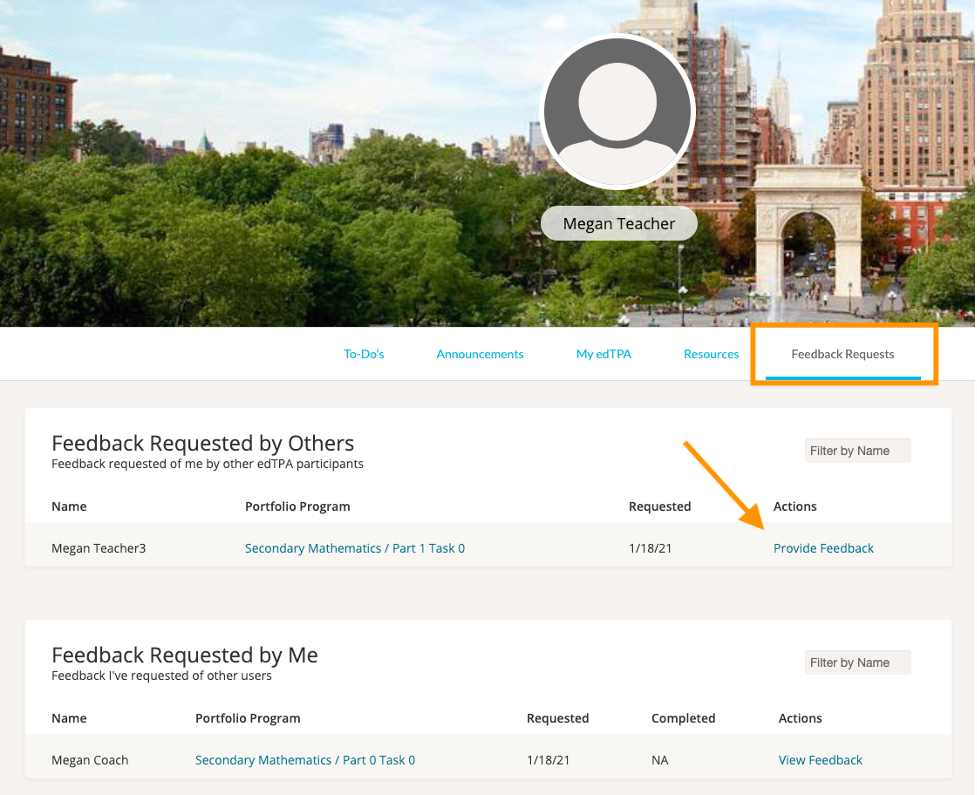Click the profile avatar placeholder icon
This screenshot has width=977, height=795.
(x=617, y=112)
